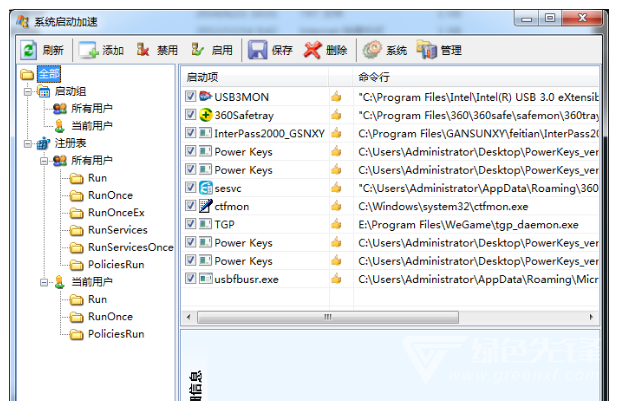Click thumbs-up icon in ctfmon row
This screenshot has width=617, height=401.
coord(336,206)
